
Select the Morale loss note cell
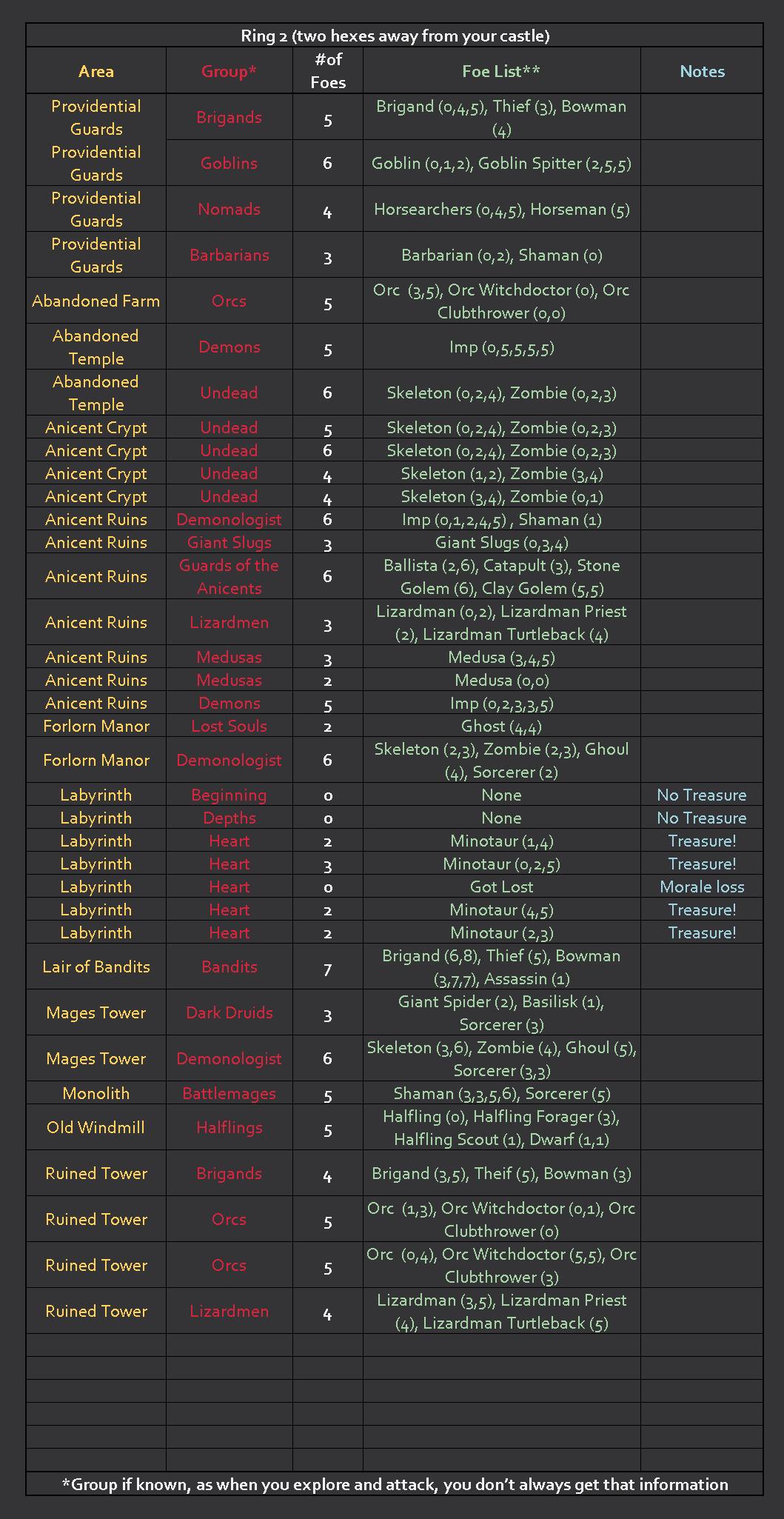702,887
